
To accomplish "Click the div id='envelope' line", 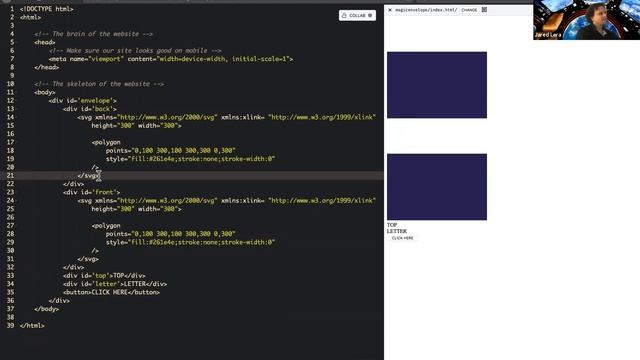I will tap(82, 100).
